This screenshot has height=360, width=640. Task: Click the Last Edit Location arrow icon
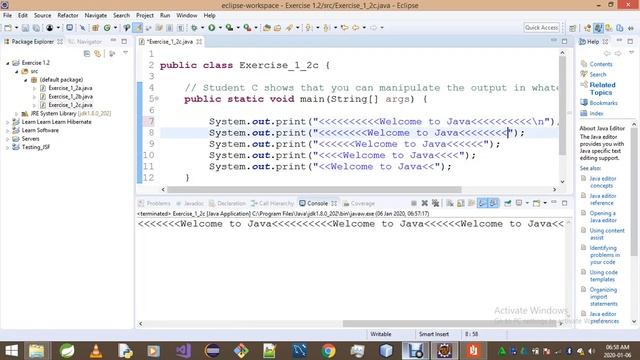click(x=344, y=28)
